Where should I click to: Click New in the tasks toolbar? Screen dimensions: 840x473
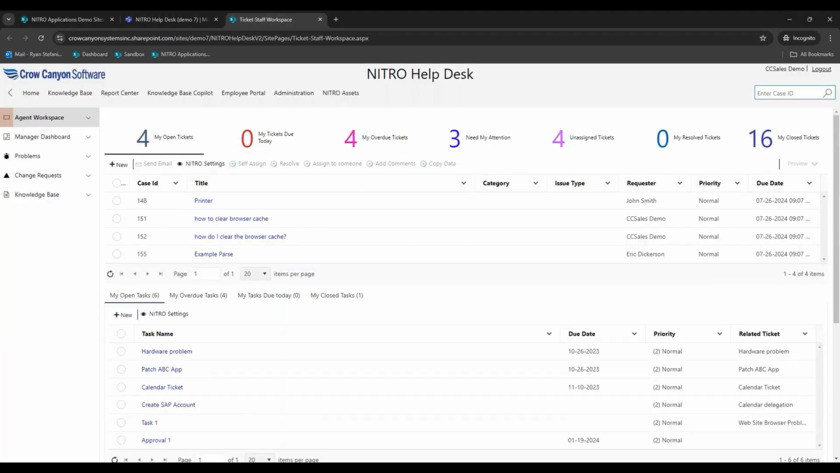tap(123, 315)
